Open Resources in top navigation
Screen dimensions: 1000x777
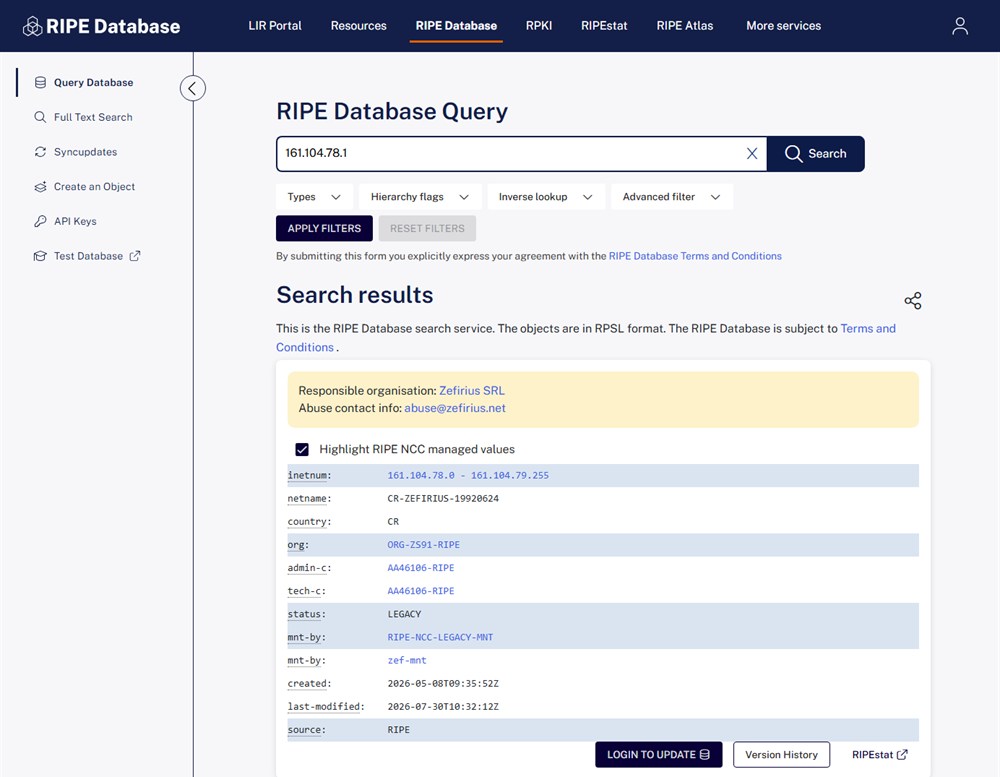pos(358,26)
